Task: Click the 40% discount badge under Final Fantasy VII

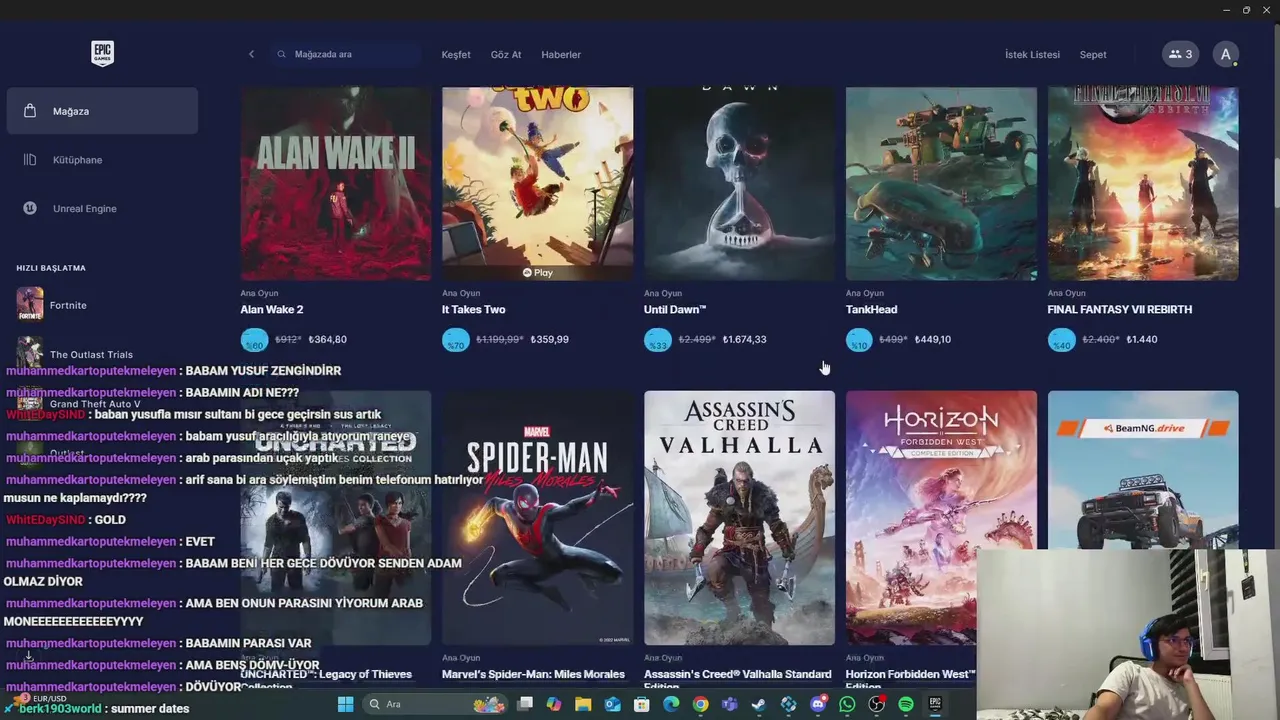Action: (1062, 340)
